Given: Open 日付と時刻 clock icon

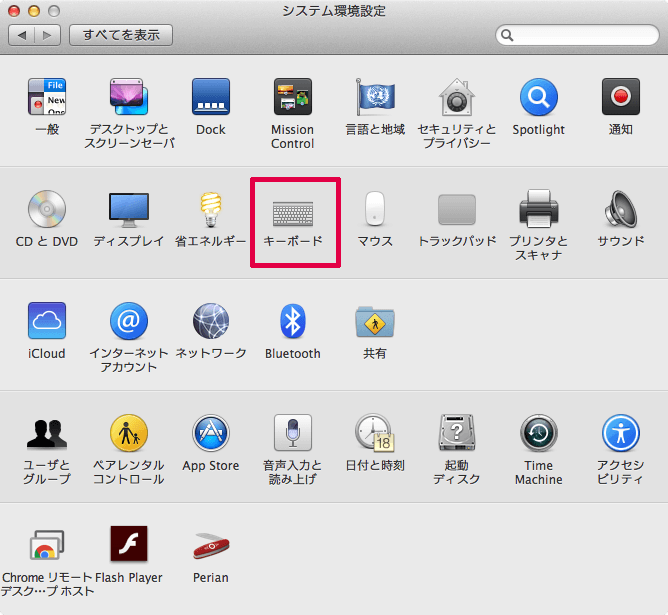Looking at the screenshot, I should pos(375,433).
